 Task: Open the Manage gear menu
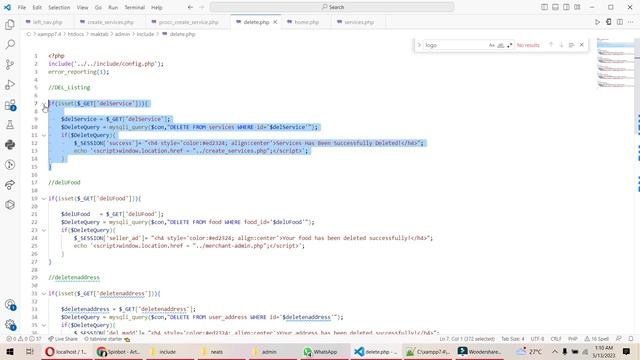(10, 324)
